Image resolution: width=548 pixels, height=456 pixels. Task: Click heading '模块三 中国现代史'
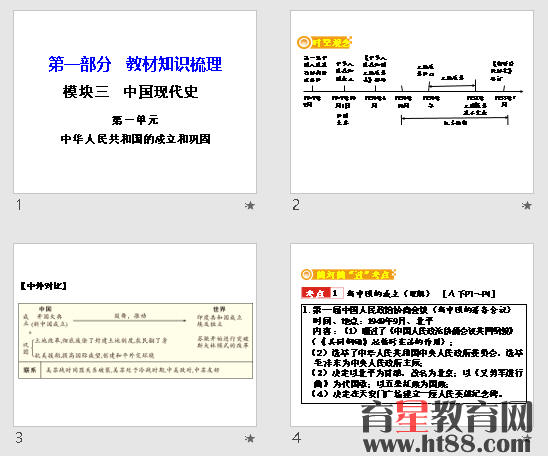(130, 92)
